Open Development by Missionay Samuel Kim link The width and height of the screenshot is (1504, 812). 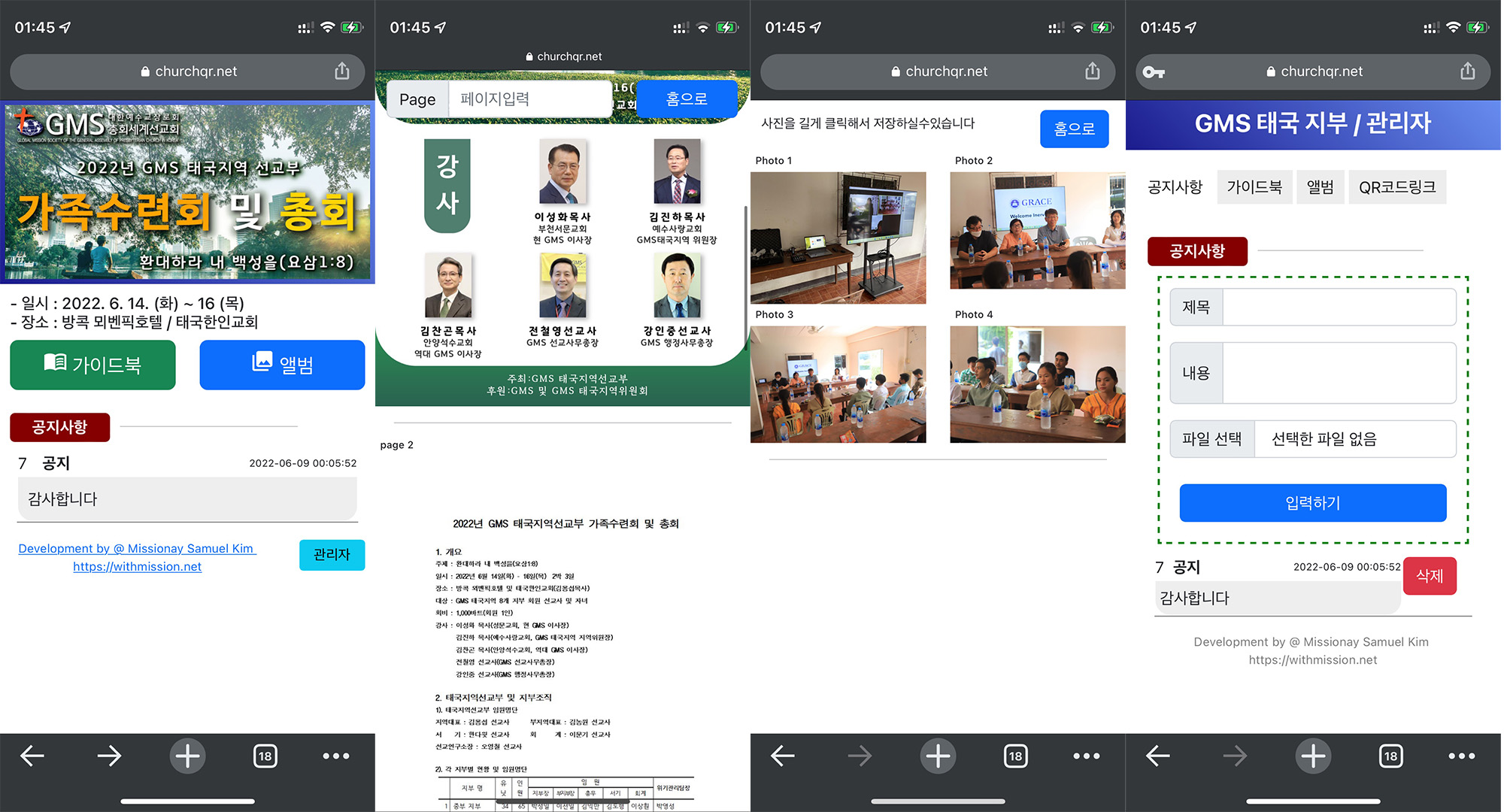pos(137,548)
